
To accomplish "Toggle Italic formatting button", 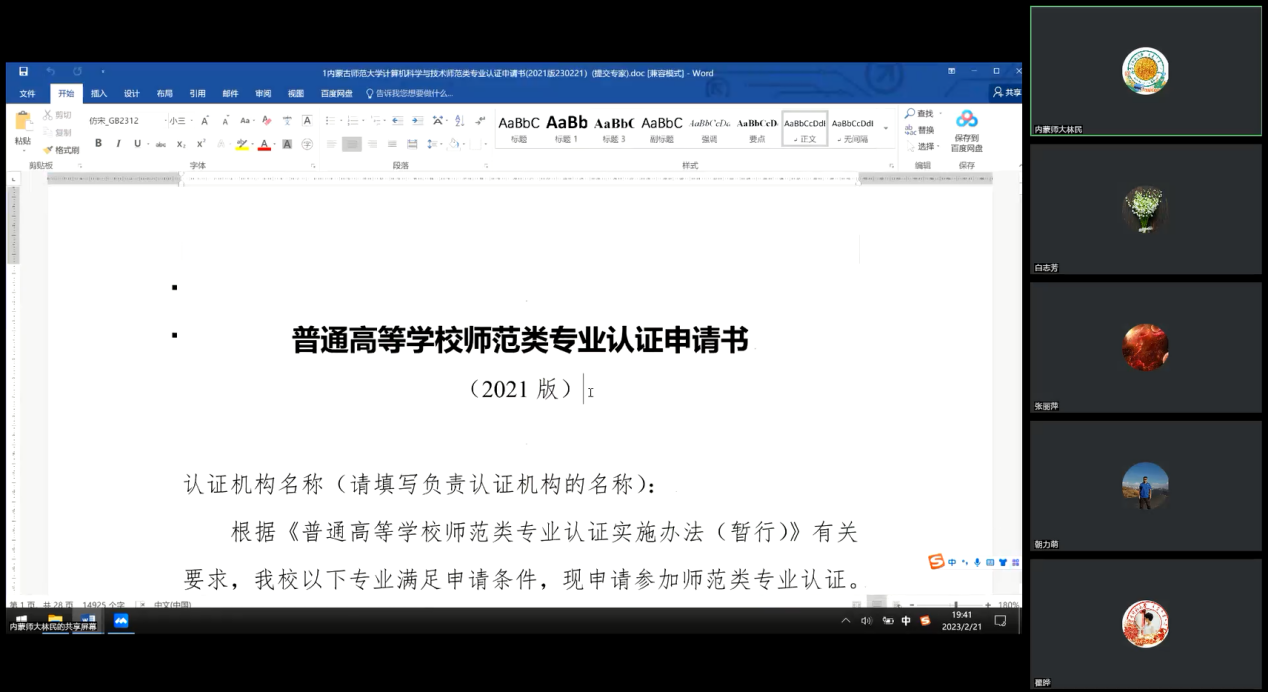I will coord(118,144).
